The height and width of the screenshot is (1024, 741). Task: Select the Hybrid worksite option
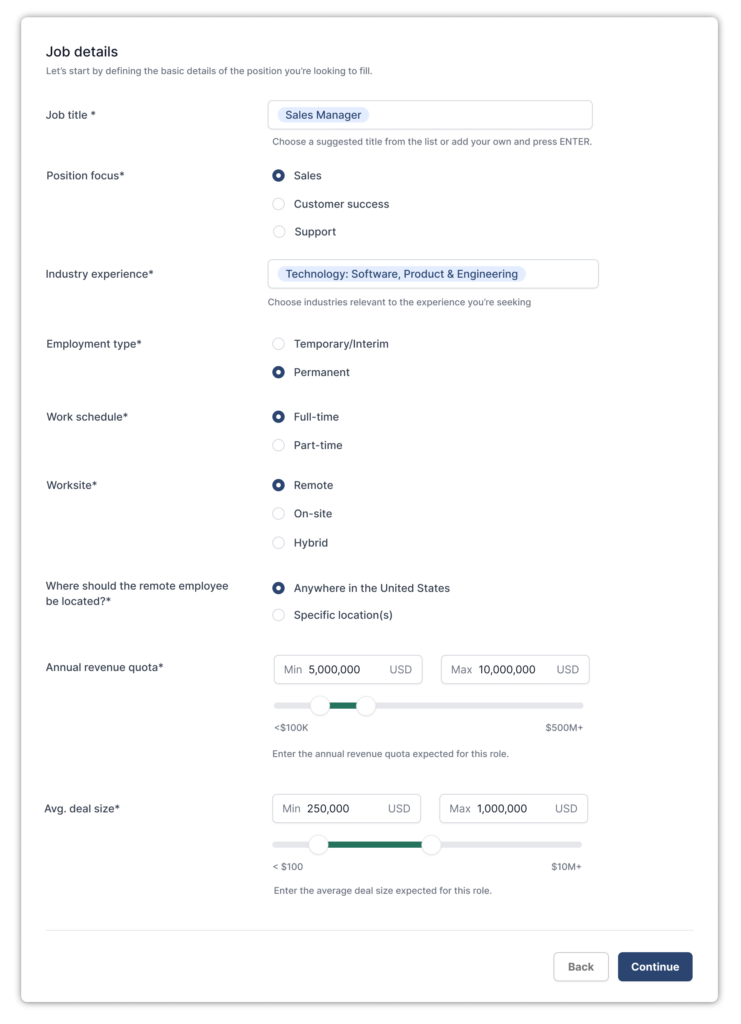[278, 542]
